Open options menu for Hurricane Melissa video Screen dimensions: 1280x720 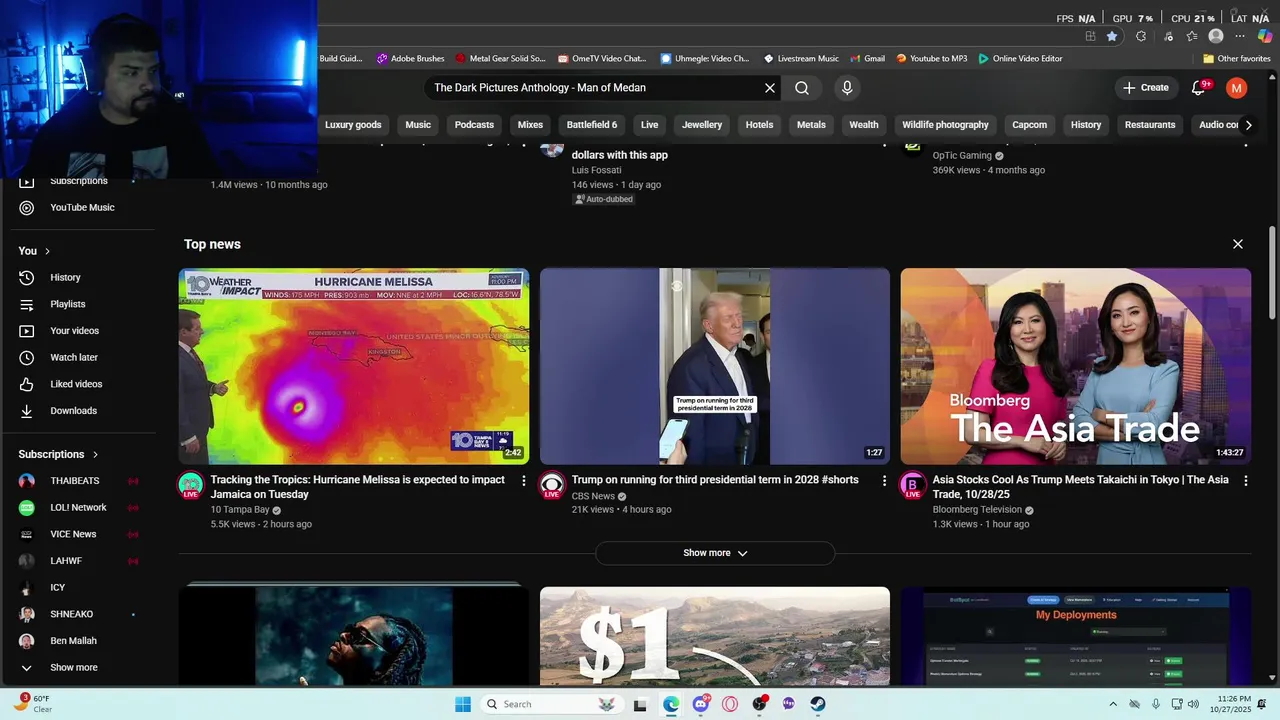[523, 481]
